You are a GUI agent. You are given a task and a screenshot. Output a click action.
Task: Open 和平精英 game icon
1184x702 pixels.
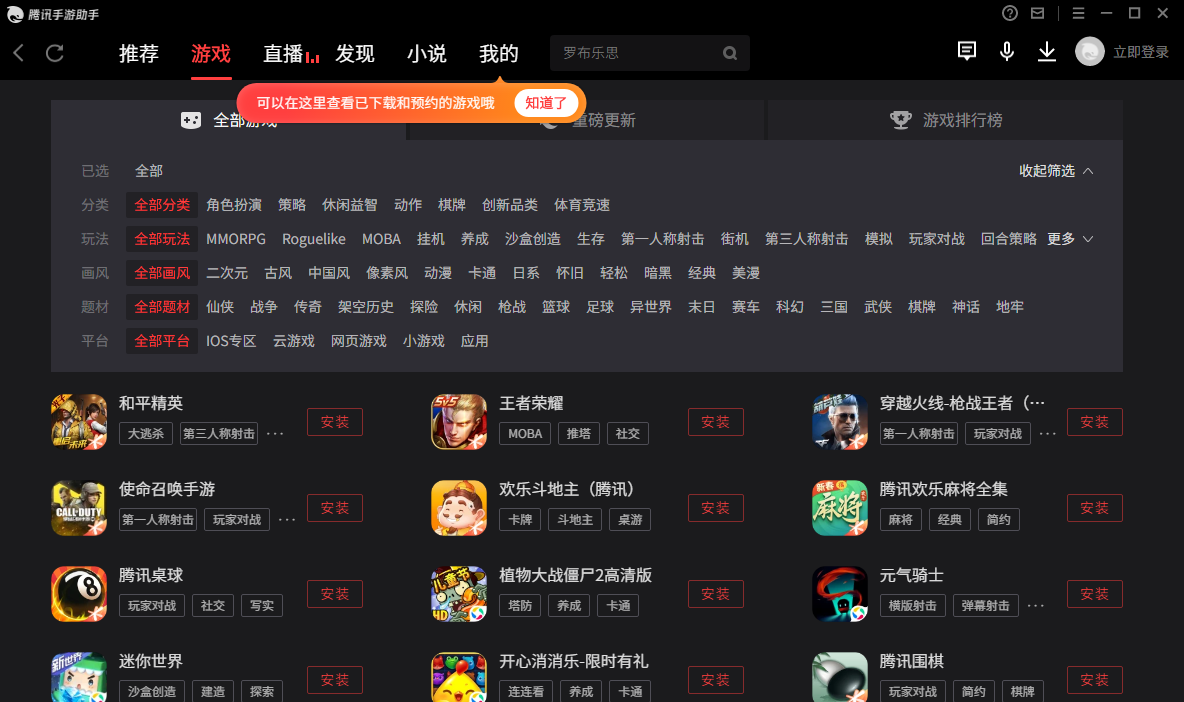coord(79,421)
